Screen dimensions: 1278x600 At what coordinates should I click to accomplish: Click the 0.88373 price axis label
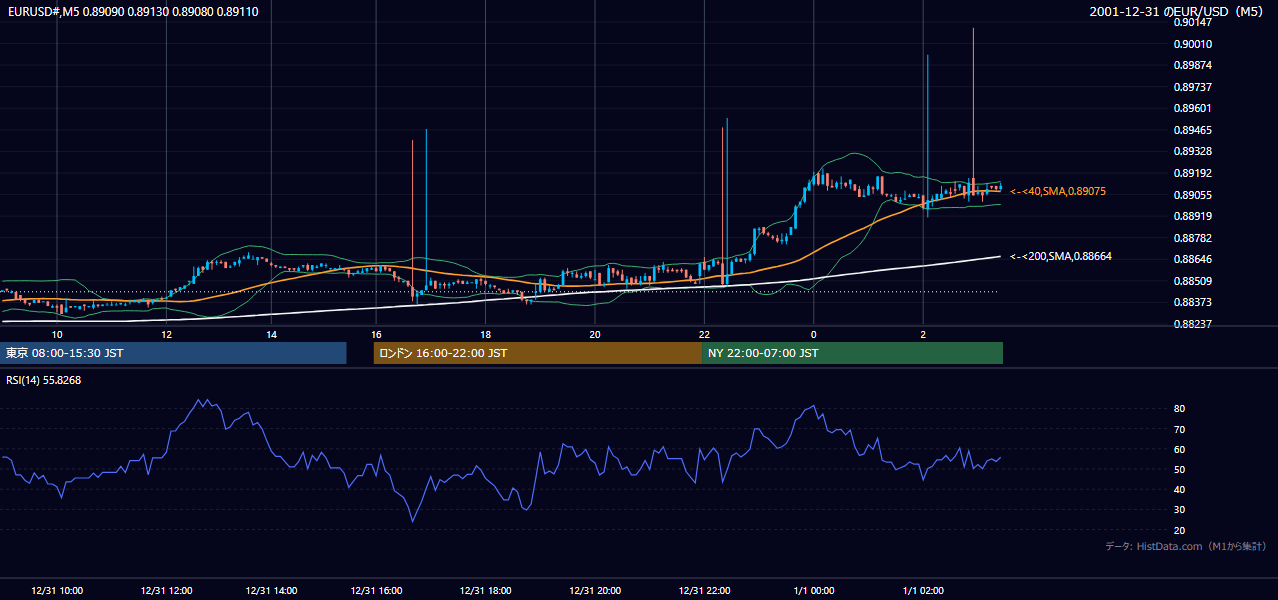click(1192, 302)
